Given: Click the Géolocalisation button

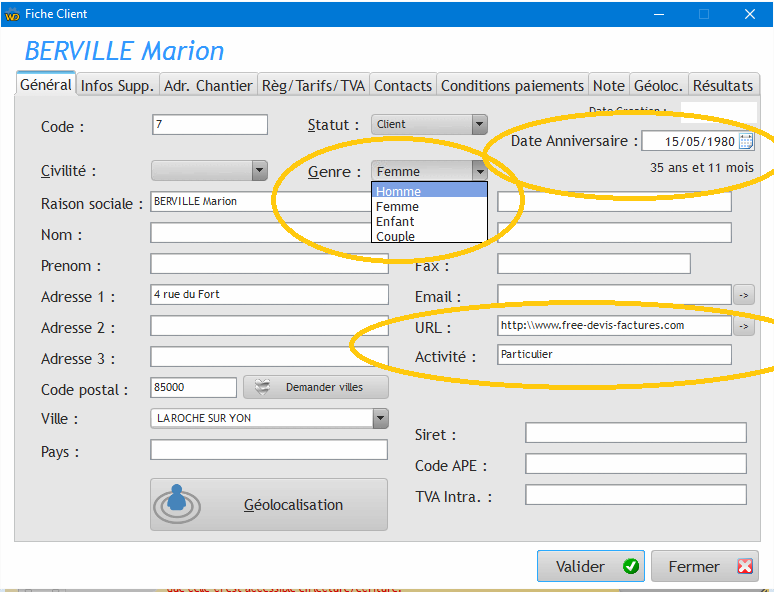Looking at the screenshot, I should [x=269, y=504].
